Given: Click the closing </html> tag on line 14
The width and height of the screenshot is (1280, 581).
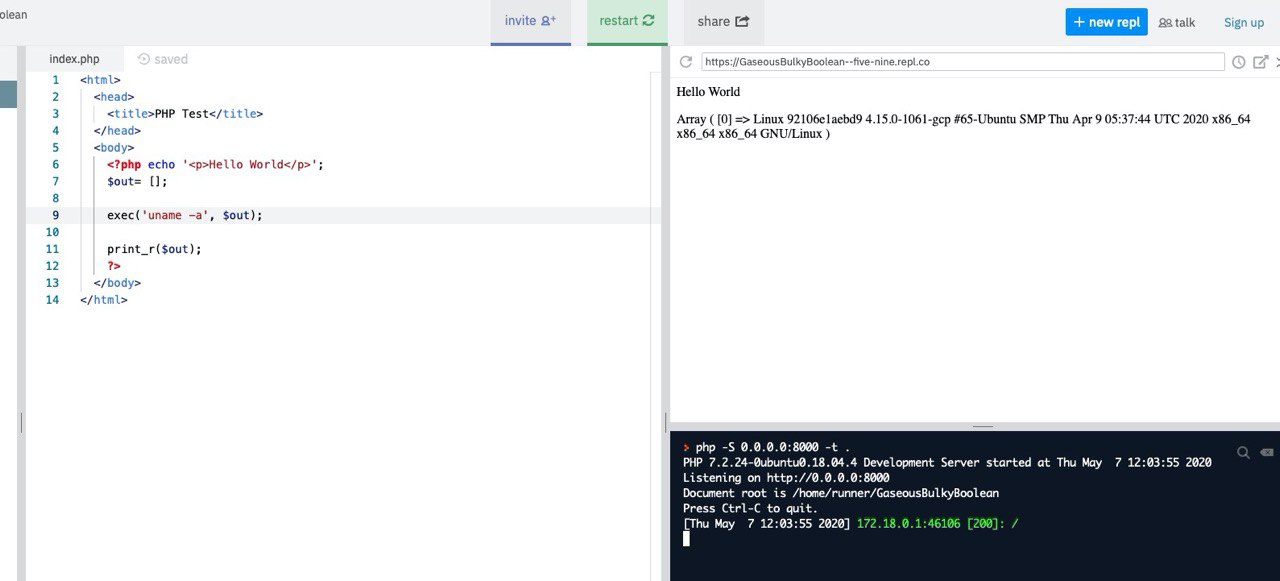Looking at the screenshot, I should 104,299.
